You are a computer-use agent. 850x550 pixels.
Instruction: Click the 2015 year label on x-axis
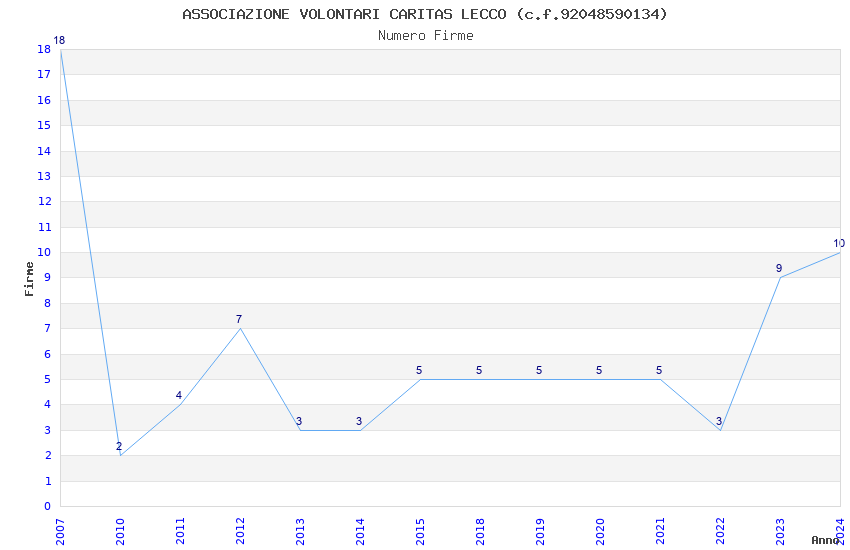[x=420, y=532]
